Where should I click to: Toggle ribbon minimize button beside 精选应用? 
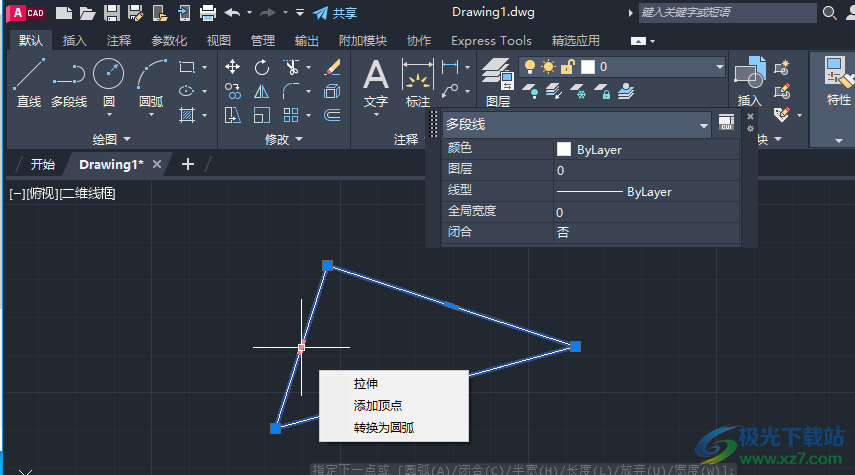coord(638,41)
